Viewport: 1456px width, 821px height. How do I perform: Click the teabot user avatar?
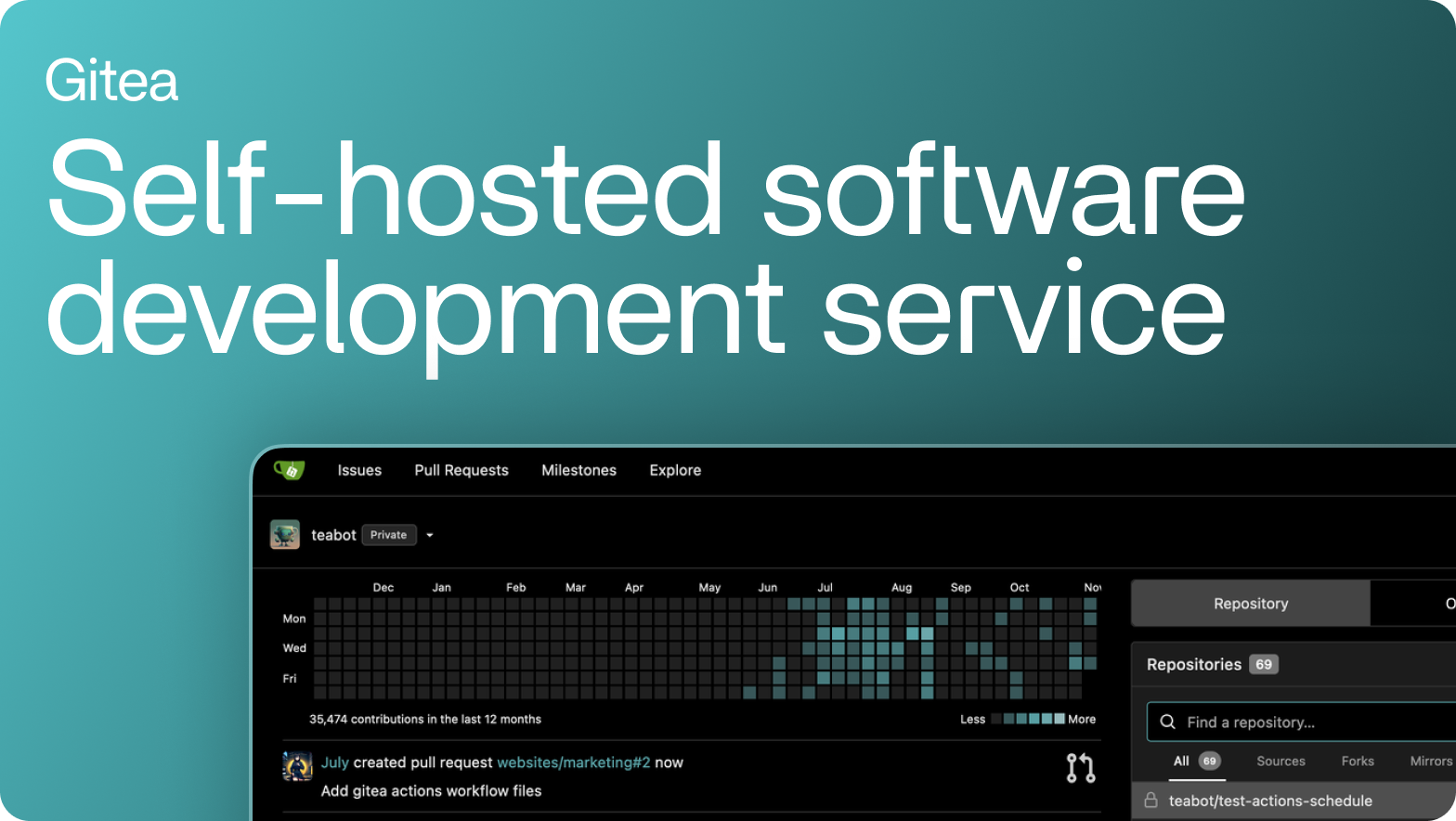coord(285,535)
